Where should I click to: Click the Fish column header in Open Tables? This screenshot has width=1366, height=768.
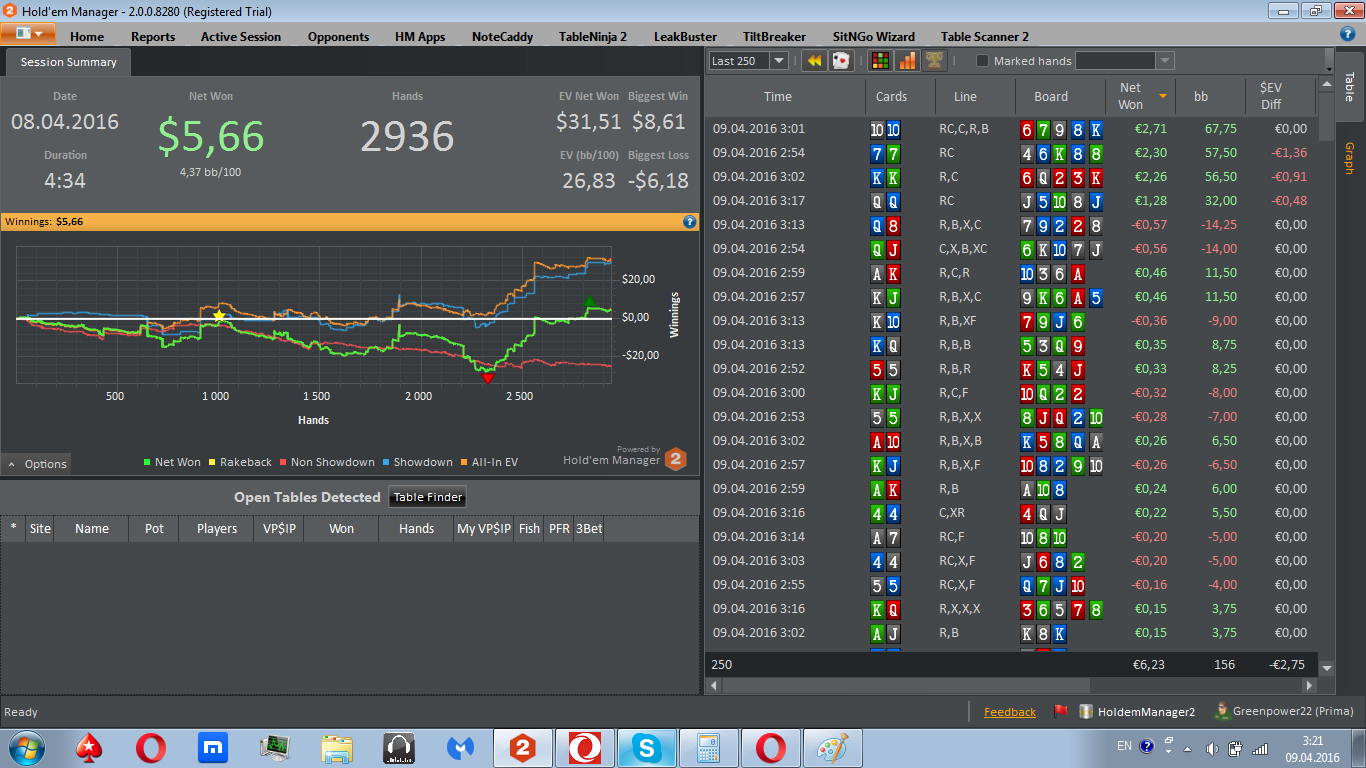pyautogui.click(x=529, y=529)
